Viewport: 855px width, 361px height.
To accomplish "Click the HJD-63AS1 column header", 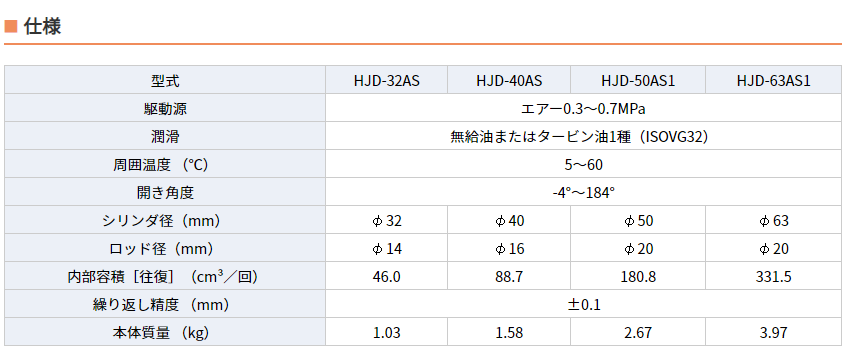I will pyautogui.click(x=773, y=81).
